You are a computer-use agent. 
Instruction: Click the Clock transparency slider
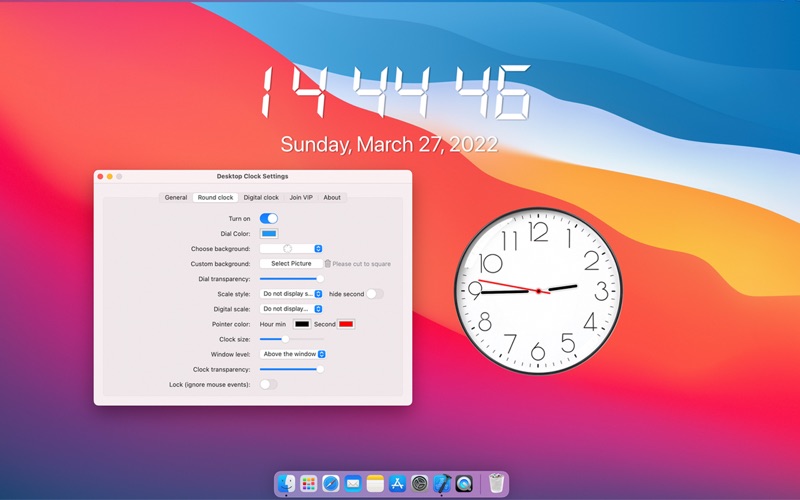tap(291, 369)
